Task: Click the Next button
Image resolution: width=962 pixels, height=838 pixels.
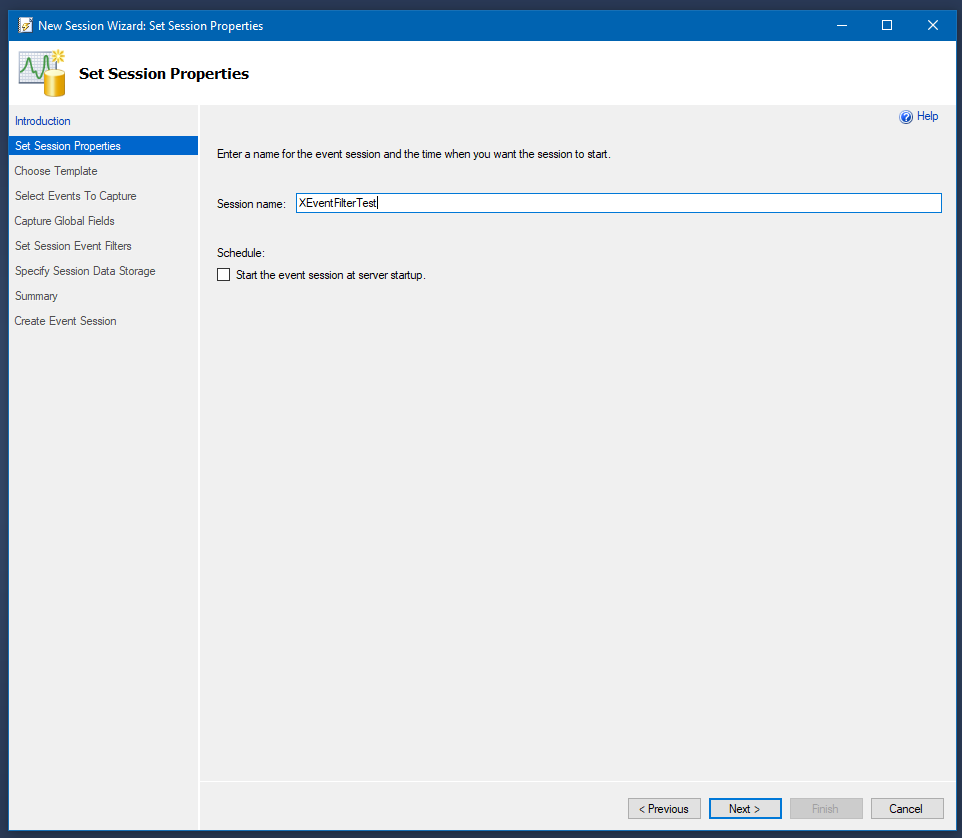Action: click(x=745, y=809)
